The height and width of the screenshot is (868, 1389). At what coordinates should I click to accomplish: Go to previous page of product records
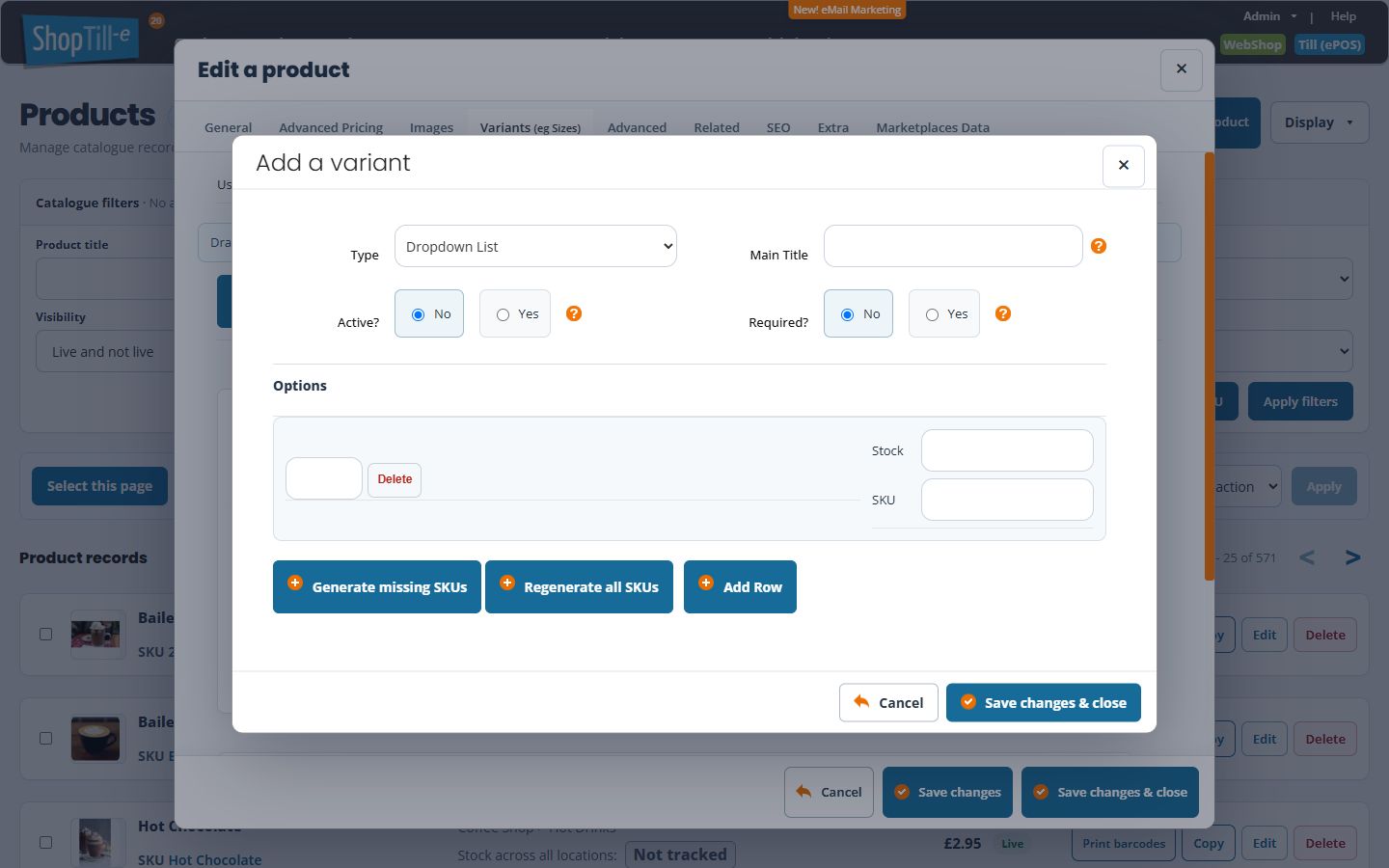click(1307, 557)
